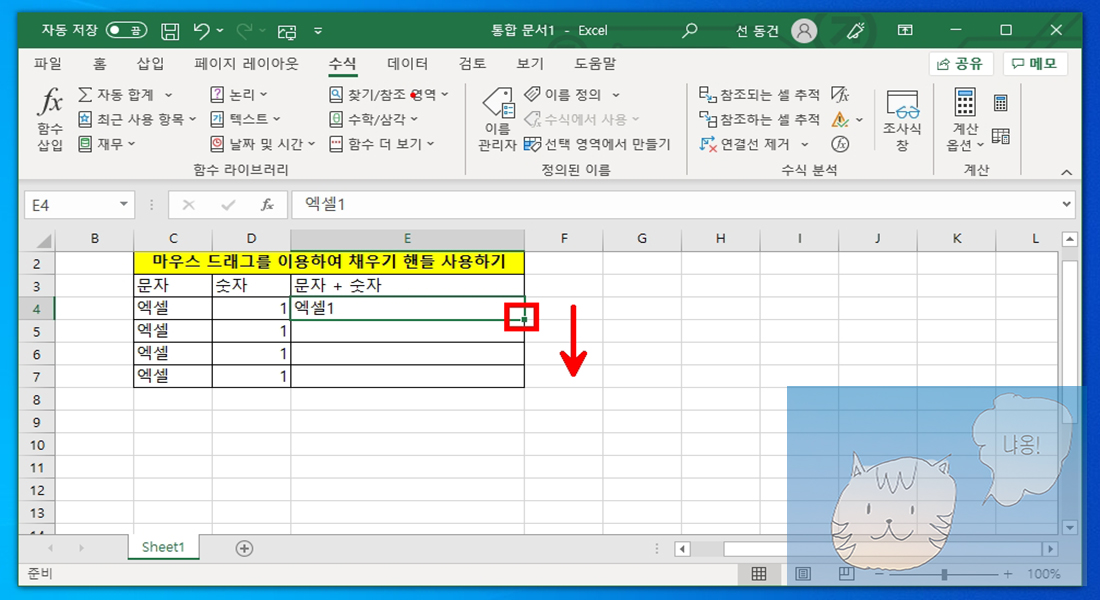Switch to the 홈 (Home) tab

[100, 63]
